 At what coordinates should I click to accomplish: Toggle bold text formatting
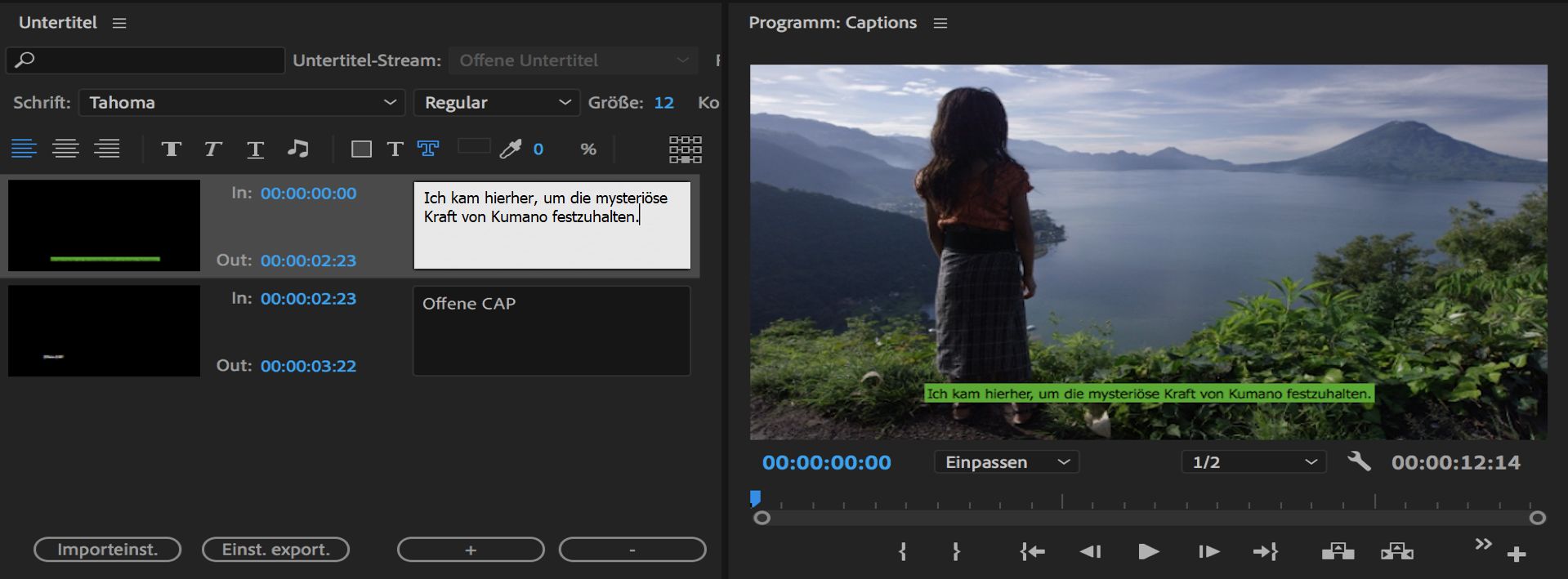171,149
